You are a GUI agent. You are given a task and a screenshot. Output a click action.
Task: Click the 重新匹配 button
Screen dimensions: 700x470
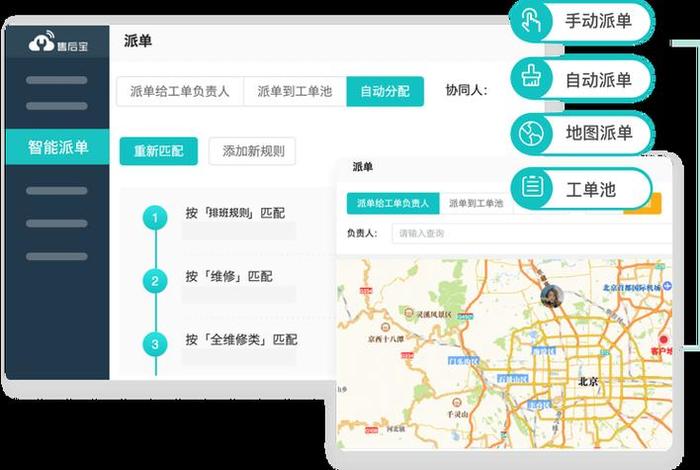(x=158, y=151)
